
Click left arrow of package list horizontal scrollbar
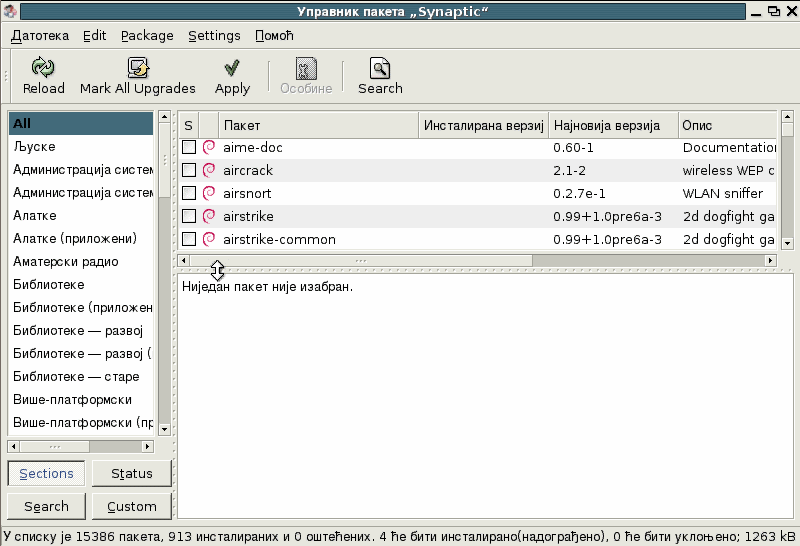[x=184, y=261]
